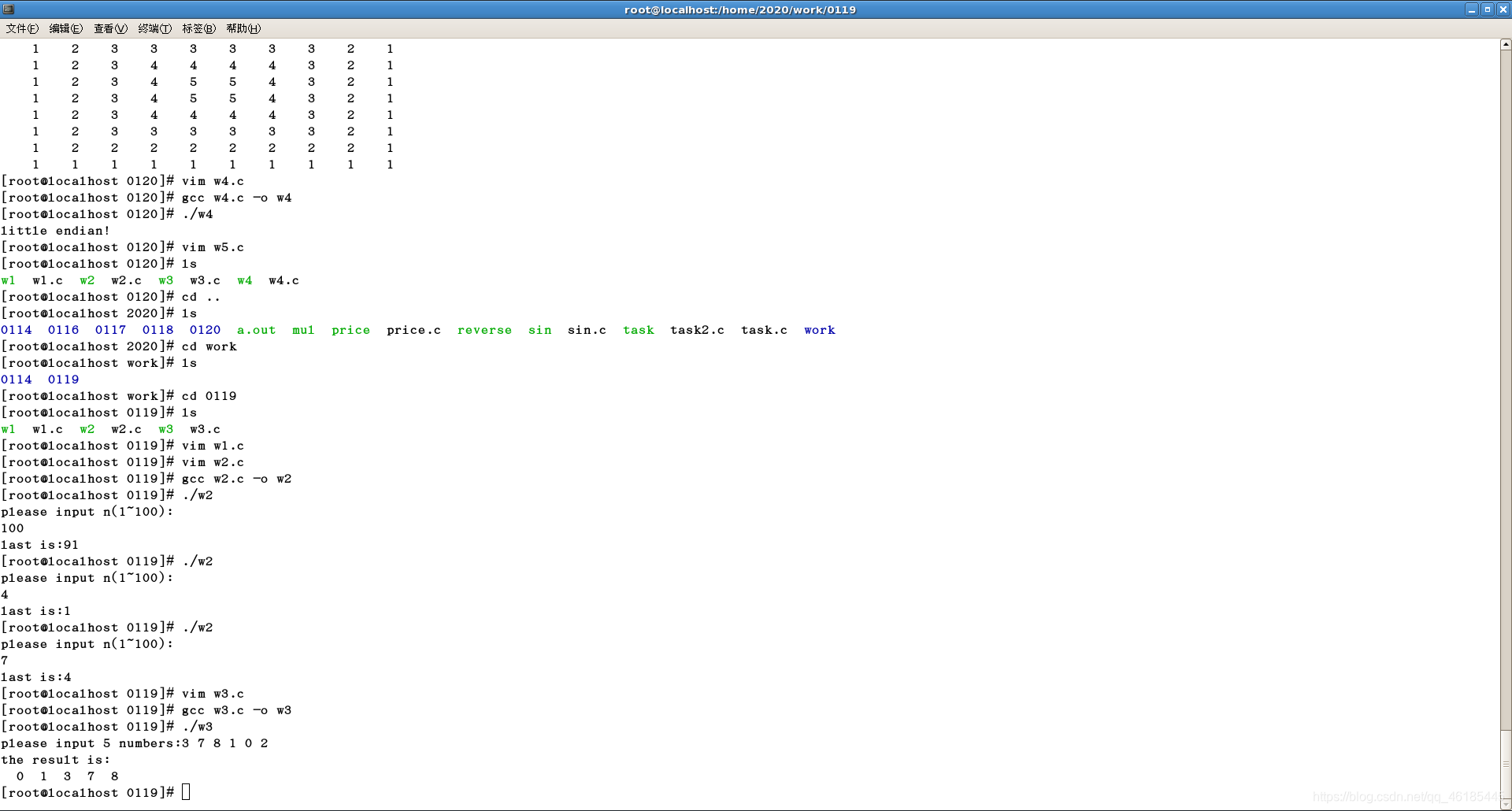Viewport: 1512px width, 811px height.
Task: Click the vertical scrollbar thumb
Action: click(x=1506, y=764)
